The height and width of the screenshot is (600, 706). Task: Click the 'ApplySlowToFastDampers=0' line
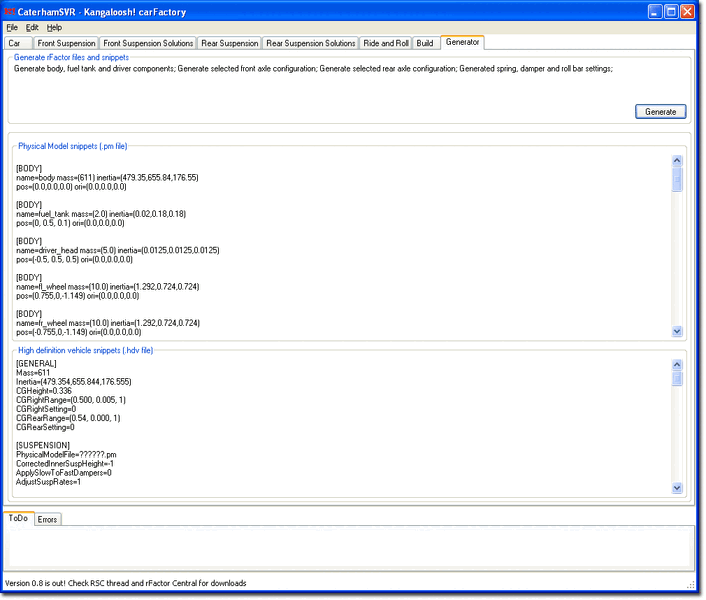[63, 473]
